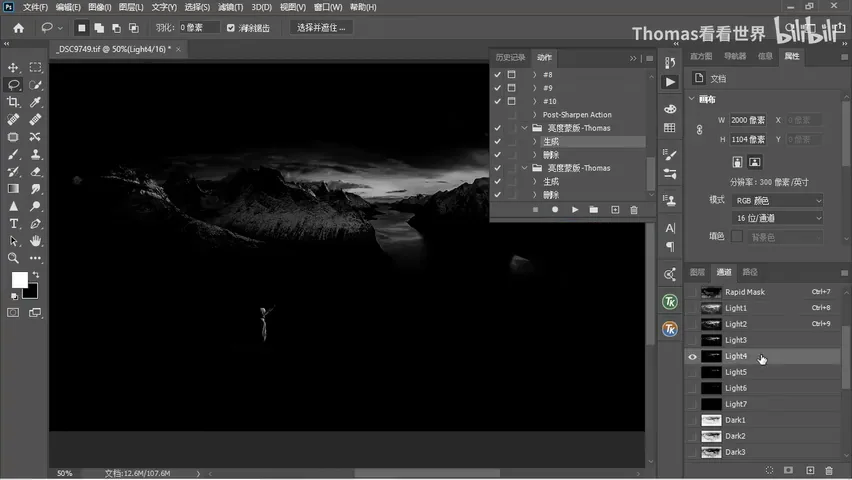Choose Add to selection mode icon
Image resolution: width=852 pixels, height=480 pixels.
point(99,28)
